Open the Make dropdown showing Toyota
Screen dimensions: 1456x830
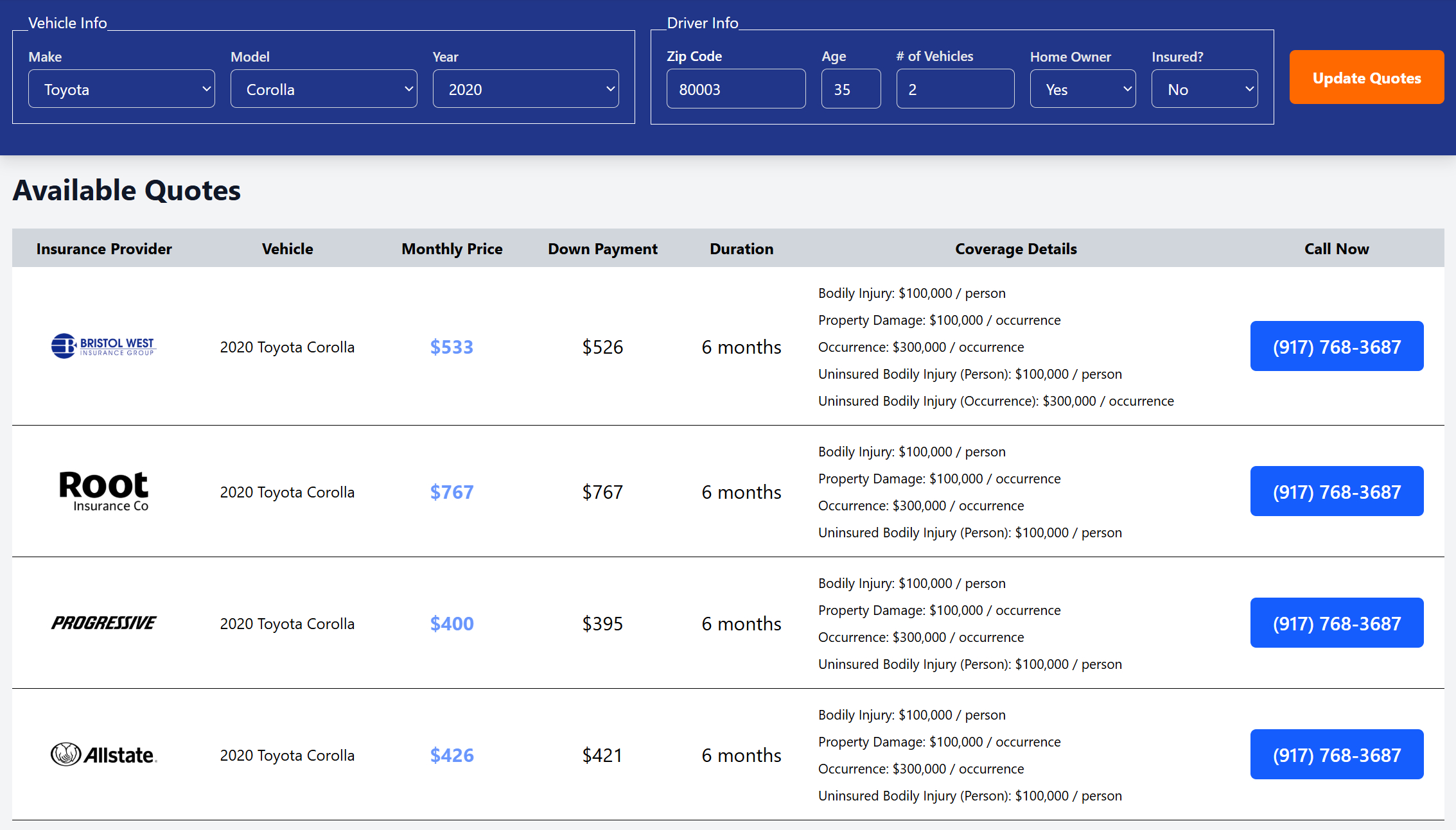[121, 89]
